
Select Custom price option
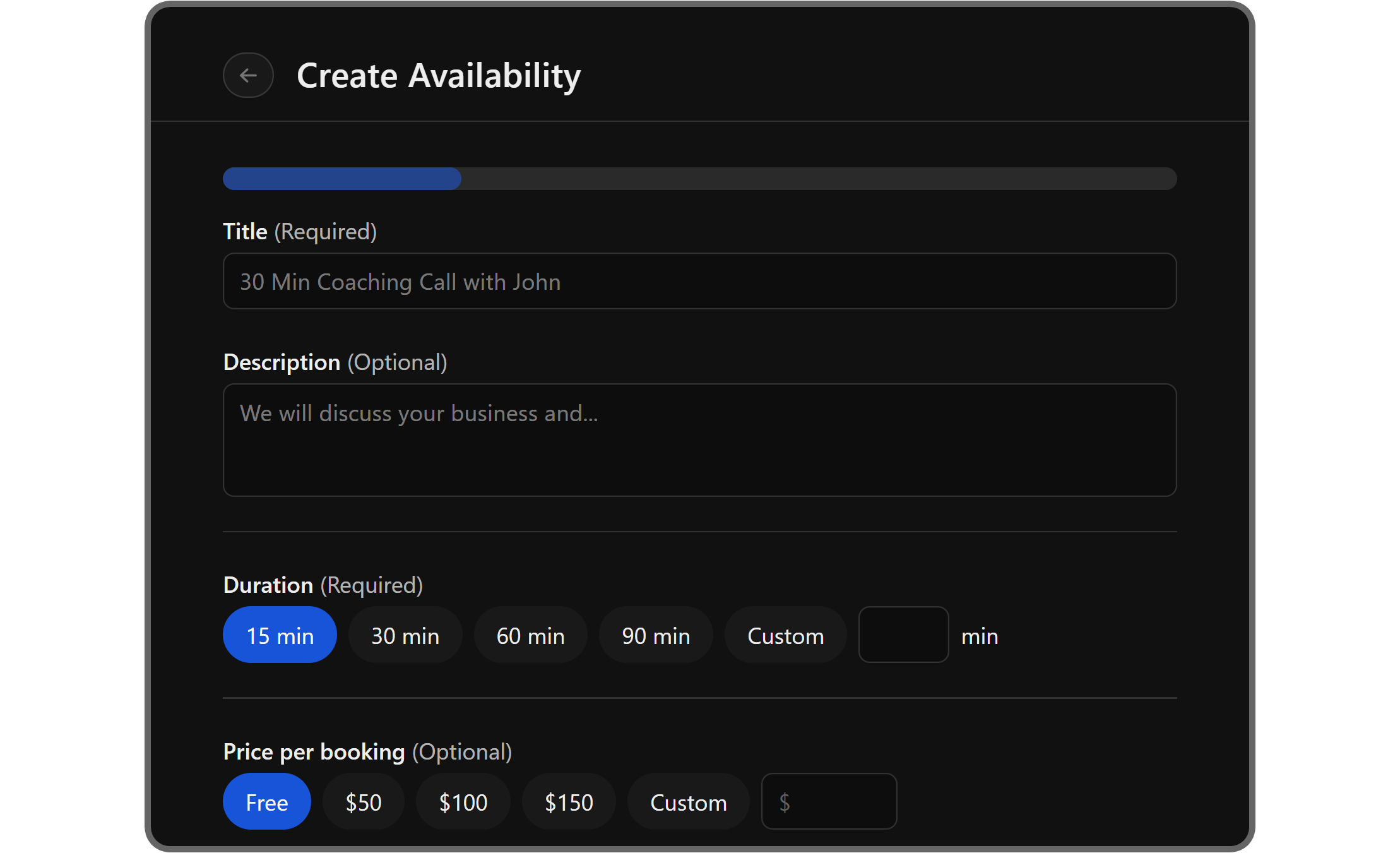(x=688, y=802)
